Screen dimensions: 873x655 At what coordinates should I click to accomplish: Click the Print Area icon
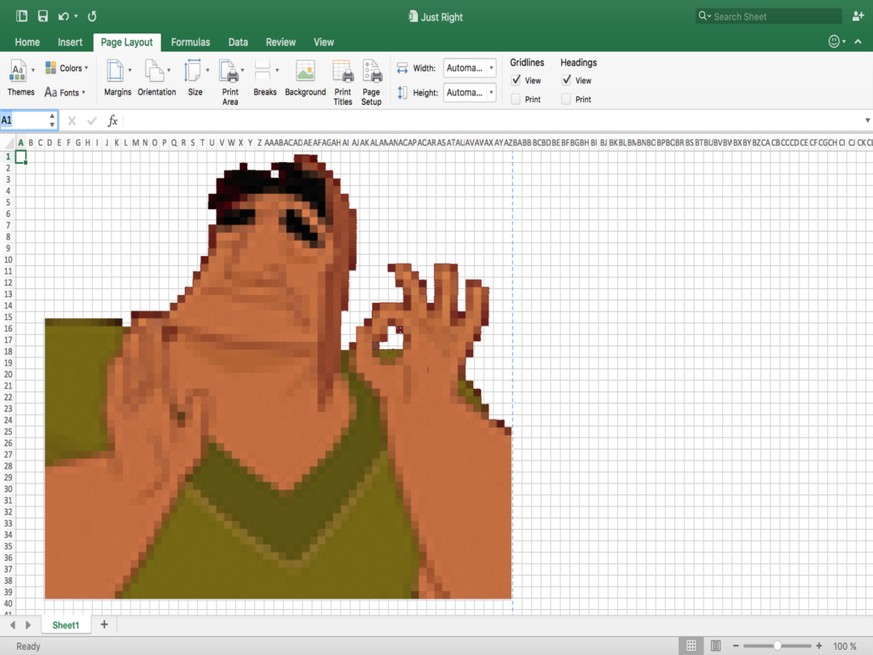point(229,73)
